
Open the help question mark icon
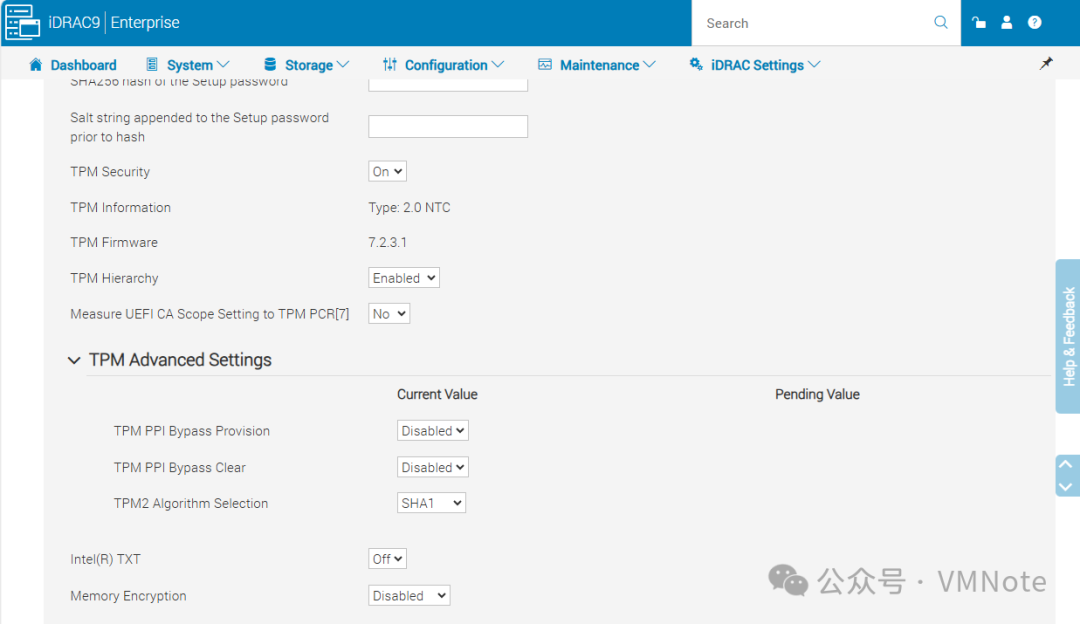point(1035,23)
